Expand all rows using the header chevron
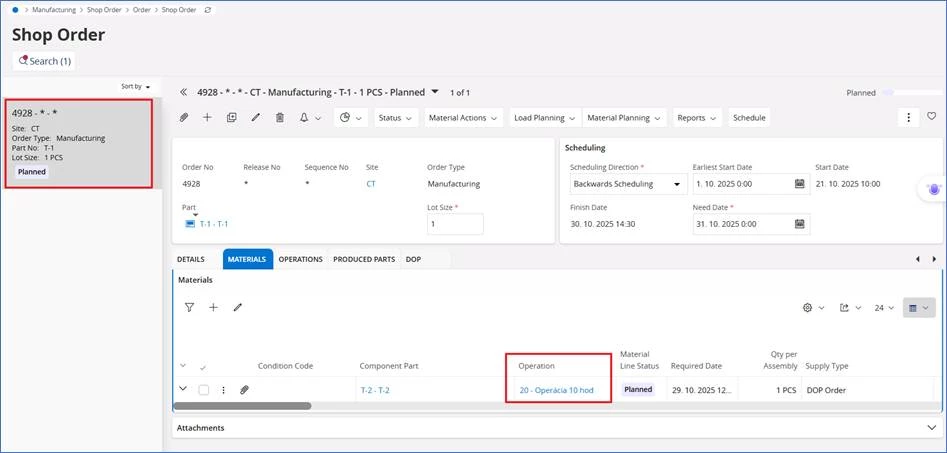 [x=183, y=366]
